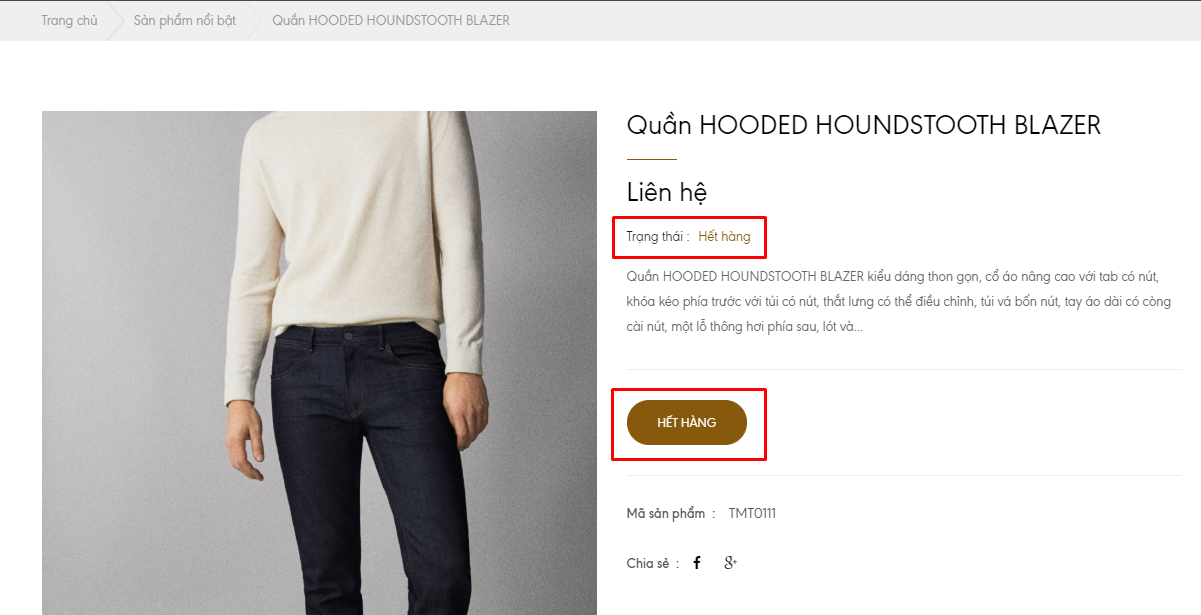1201x615 pixels.
Task: Click the chevron separator after Trang chủ
Action: tap(116, 20)
